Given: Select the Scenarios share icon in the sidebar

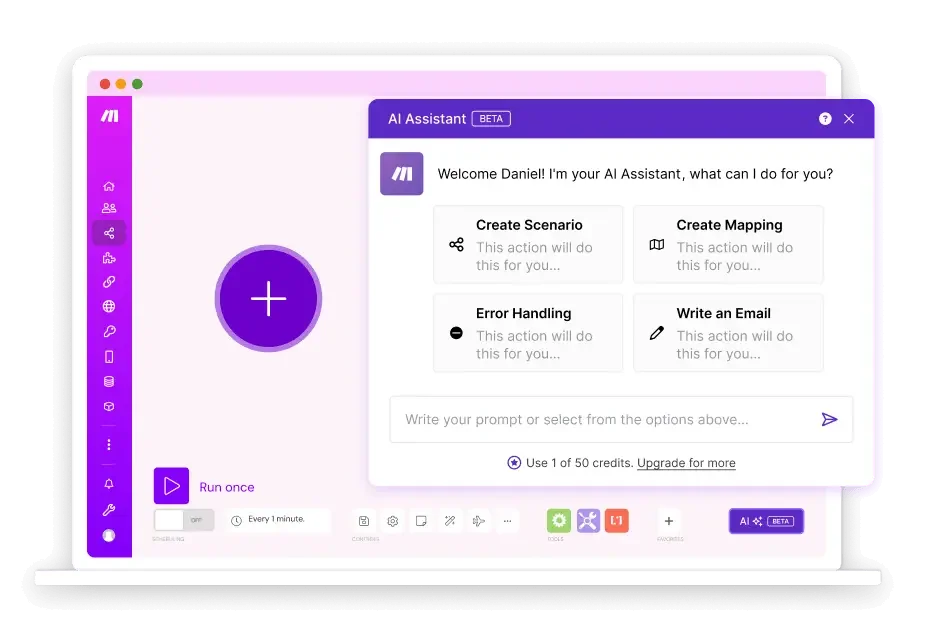Looking at the screenshot, I should (109, 233).
